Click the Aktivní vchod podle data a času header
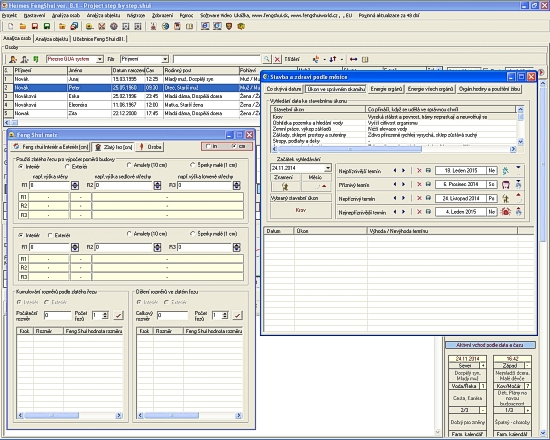The height and width of the screenshot is (440, 550). click(x=490, y=345)
